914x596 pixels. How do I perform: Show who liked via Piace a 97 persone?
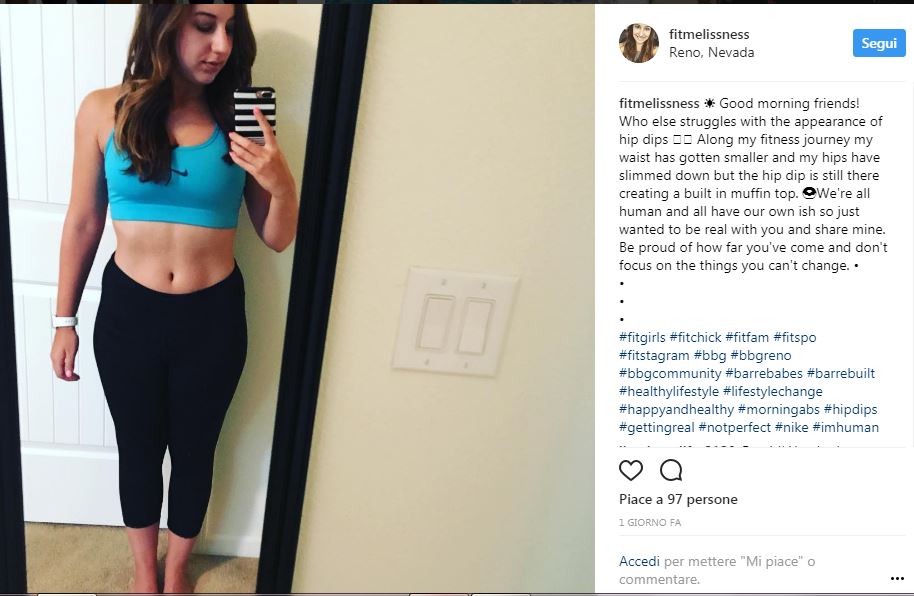click(678, 499)
